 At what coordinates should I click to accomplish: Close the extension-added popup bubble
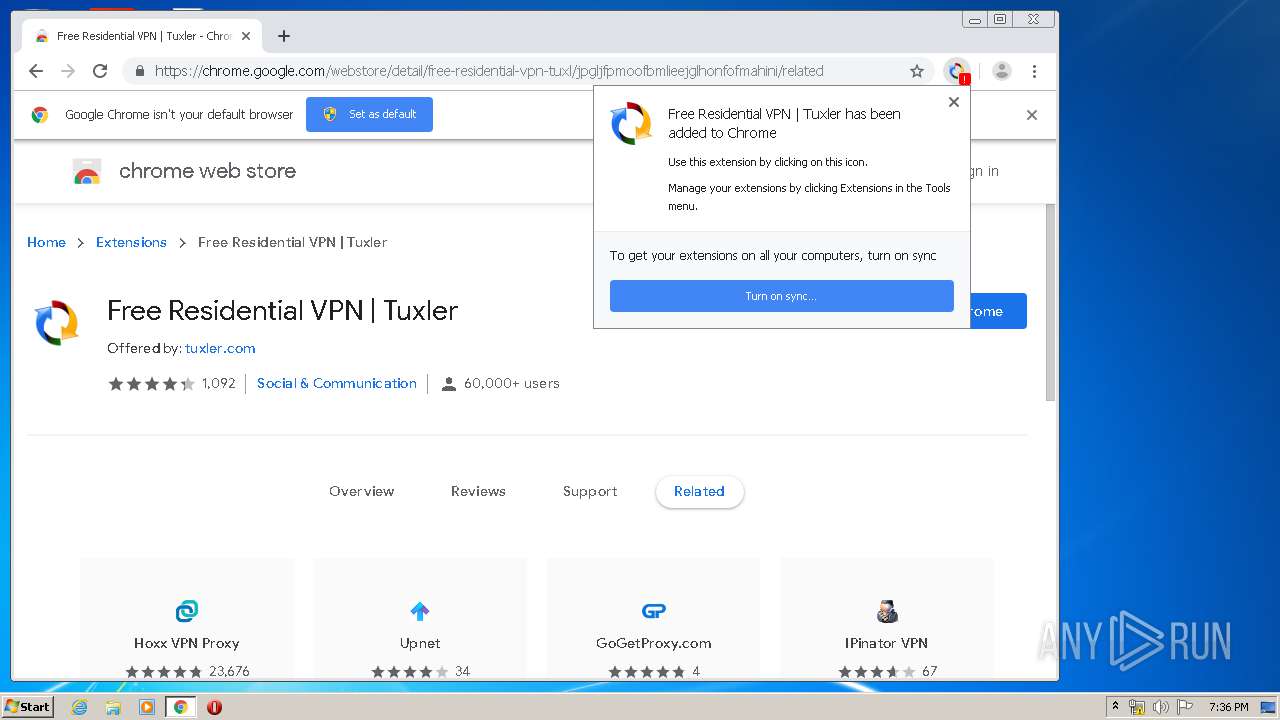coord(953,102)
